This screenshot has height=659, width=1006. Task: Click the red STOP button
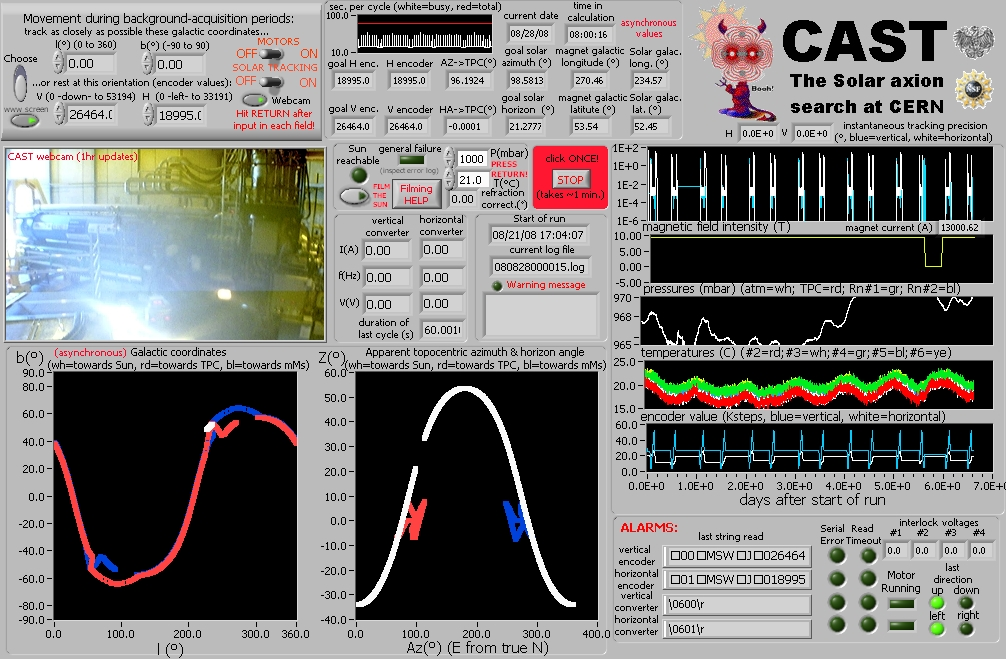(x=570, y=180)
